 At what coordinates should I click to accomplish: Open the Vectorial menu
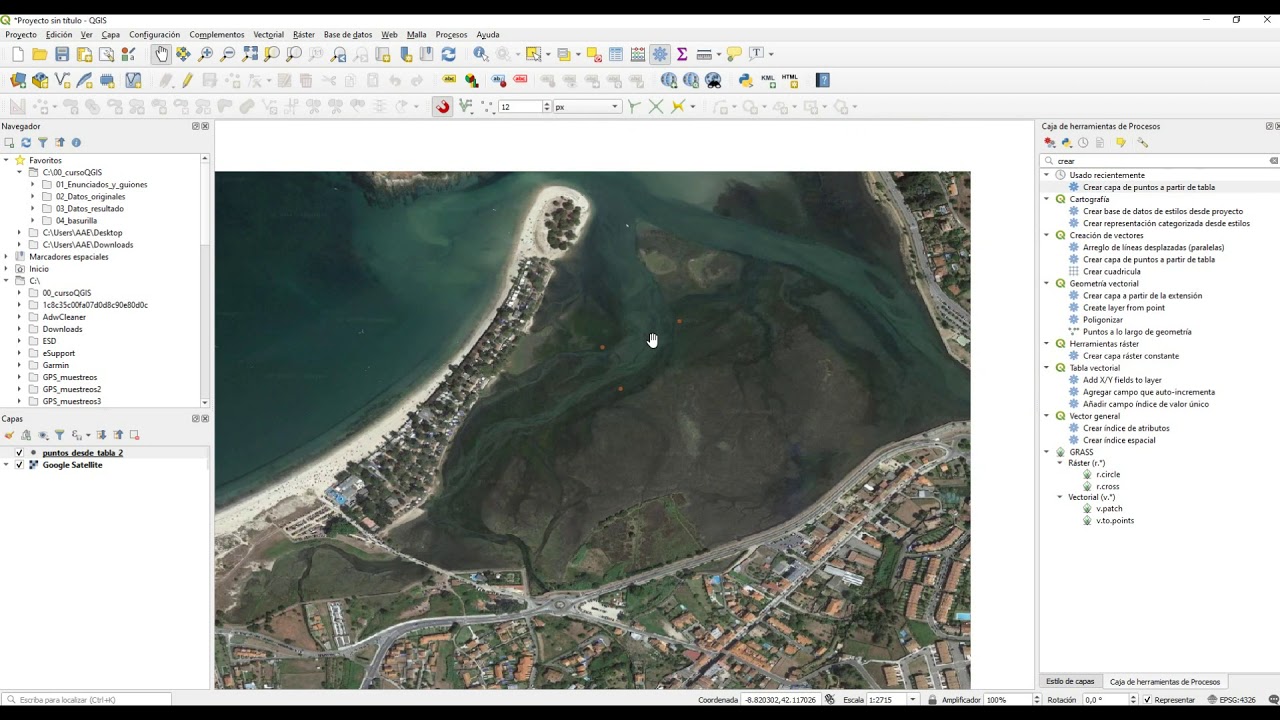coord(268,35)
